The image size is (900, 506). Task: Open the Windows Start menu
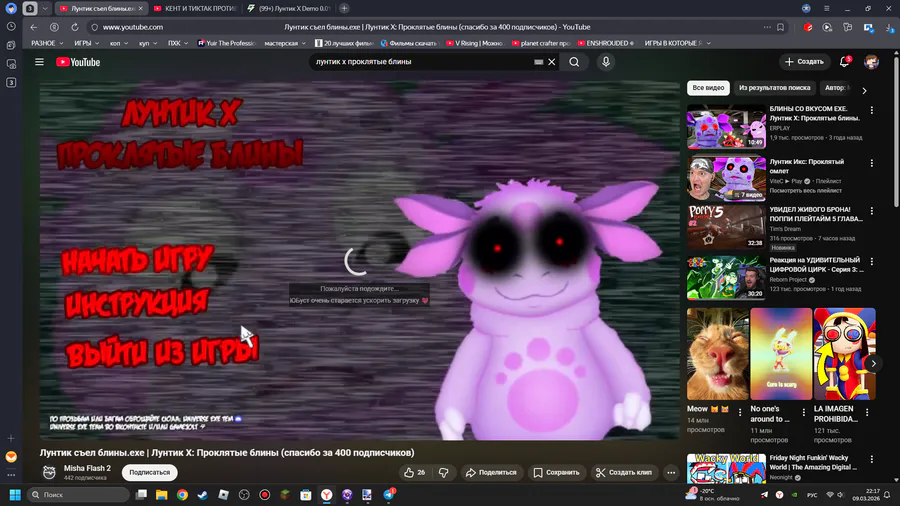tap(15, 495)
